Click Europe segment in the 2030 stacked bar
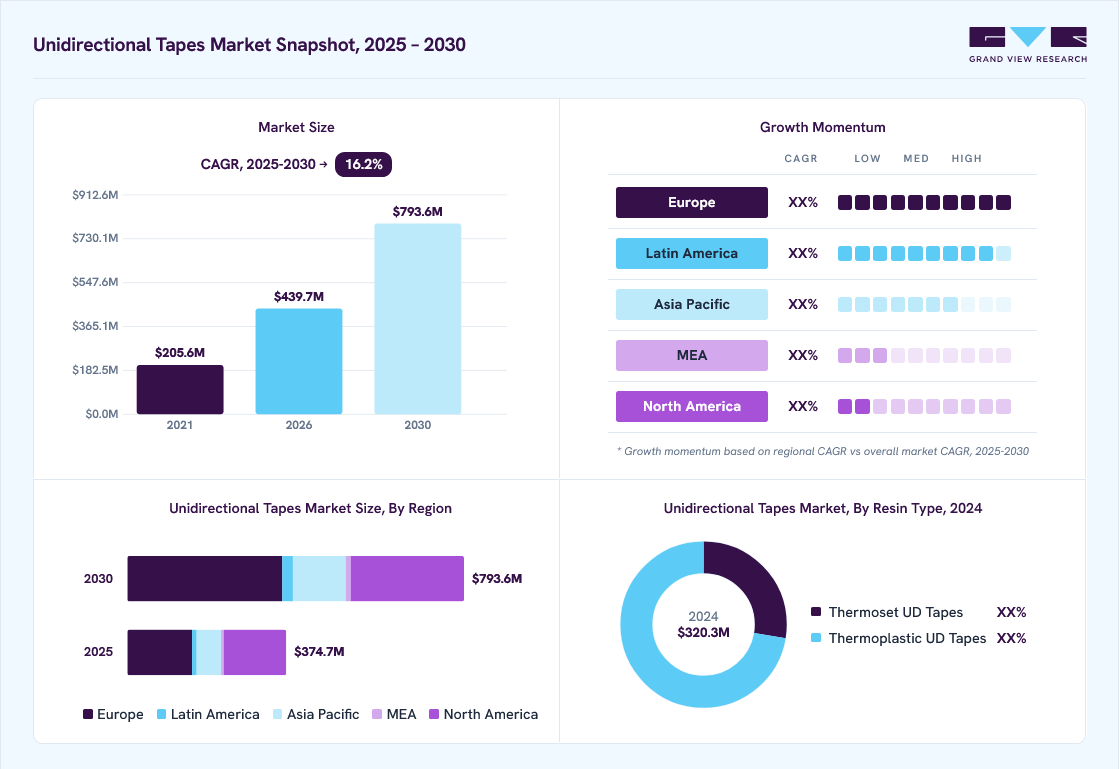The width and height of the screenshot is (1120, 769). [204, 578]
